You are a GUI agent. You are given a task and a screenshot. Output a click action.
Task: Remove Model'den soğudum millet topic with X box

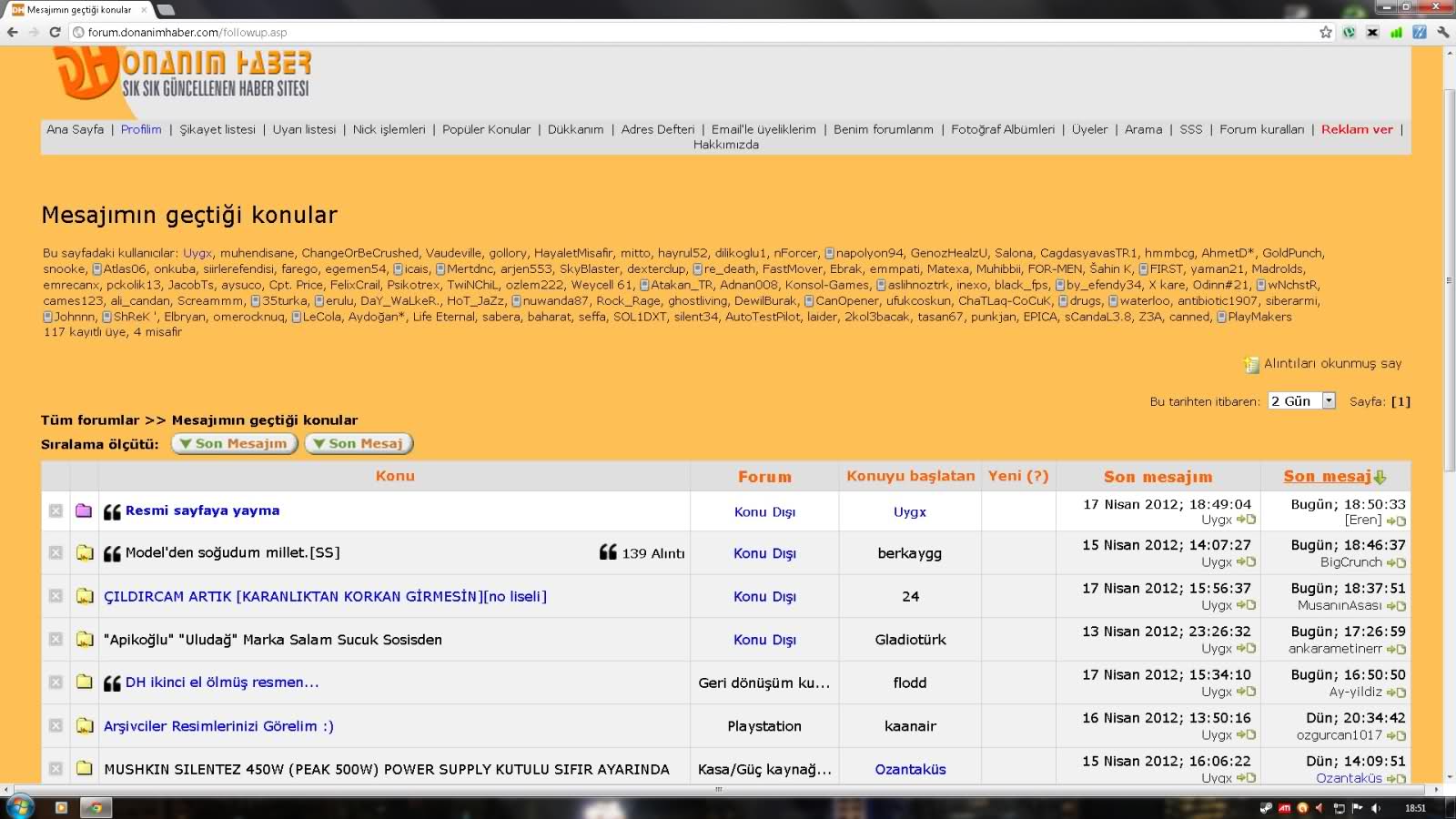56,552
